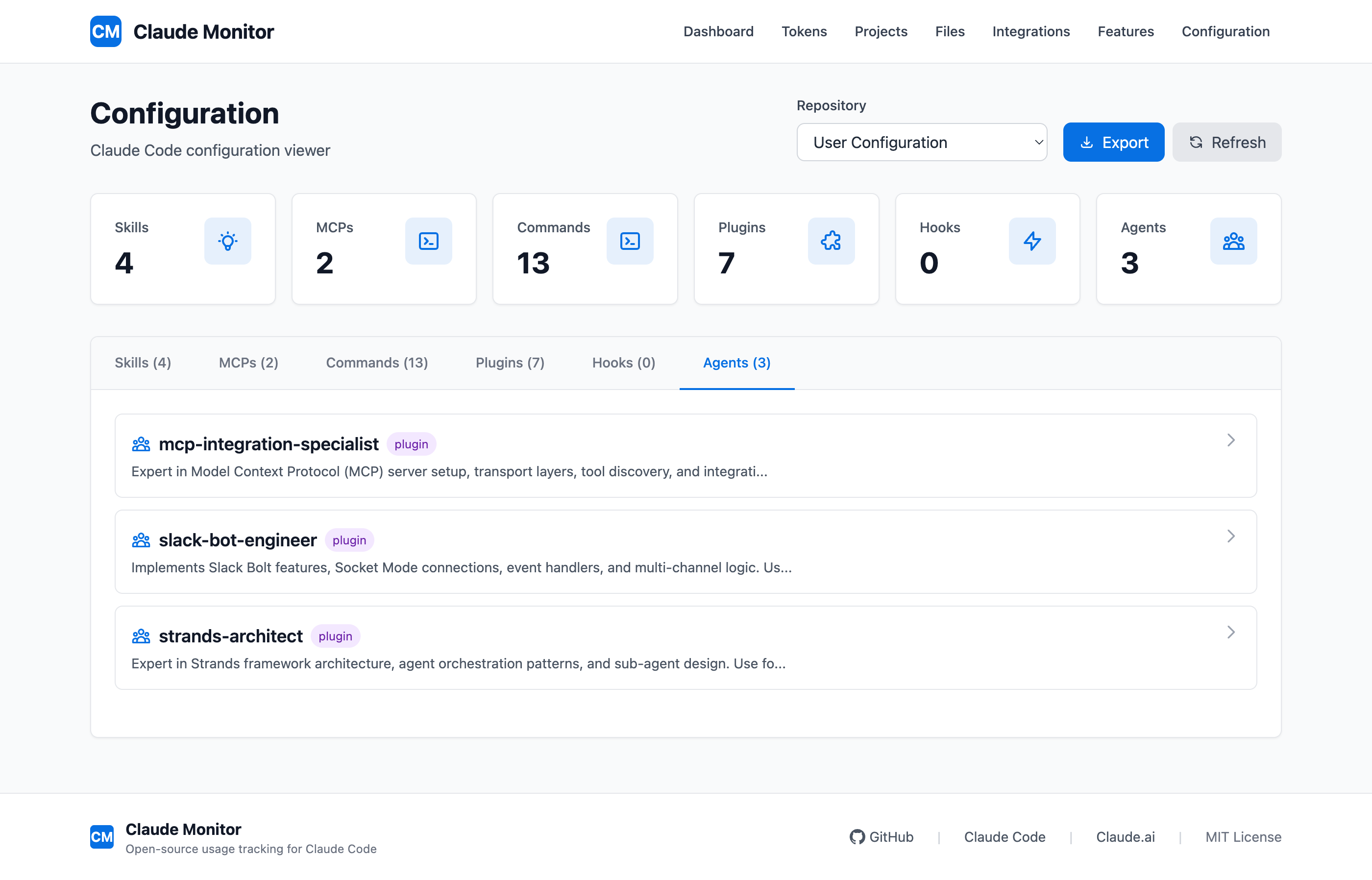Open the GitHub footer link
The image size is (1372, 880).
click(882, 836)
